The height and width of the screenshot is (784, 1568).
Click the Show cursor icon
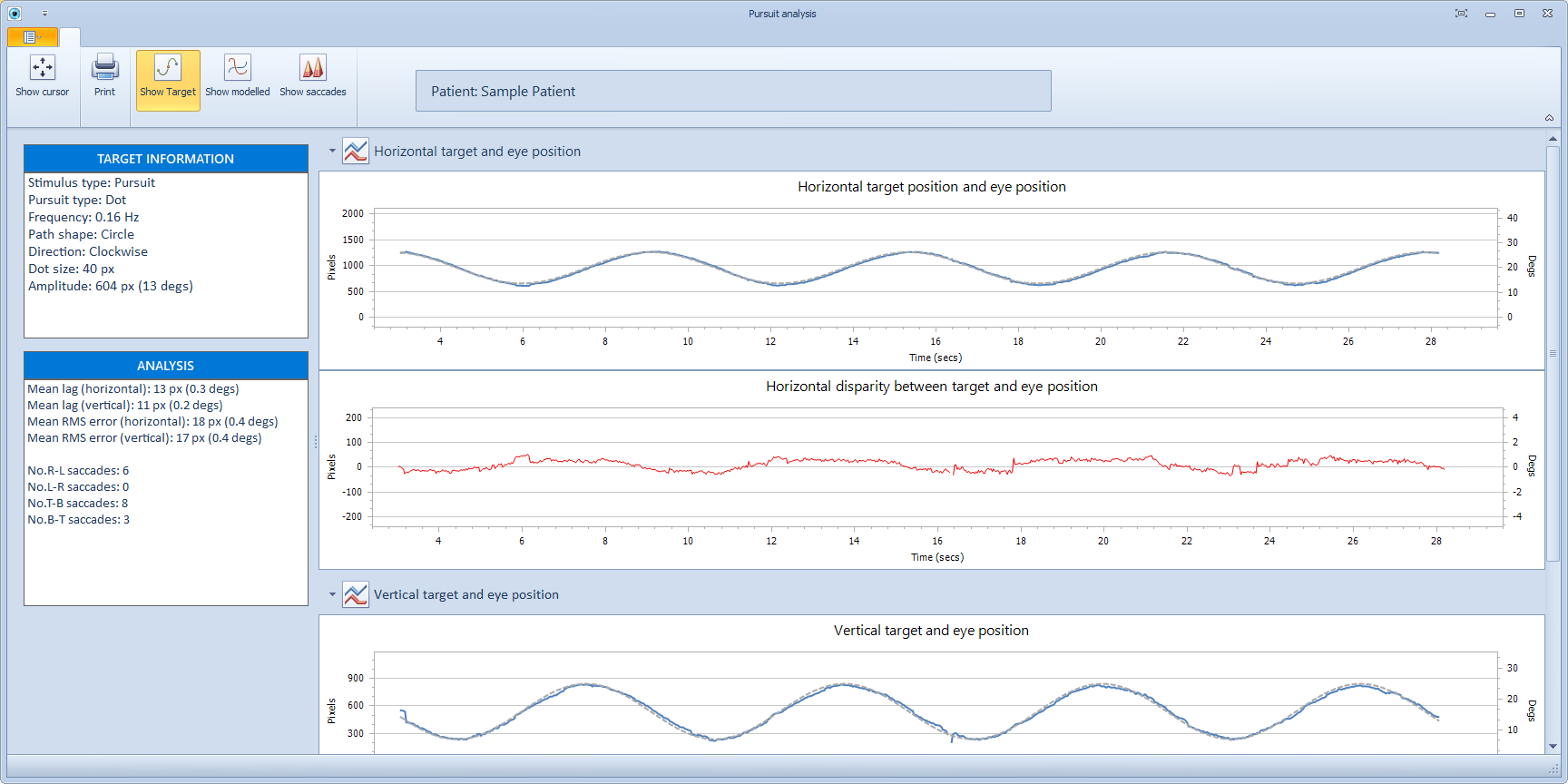(x=42, y=68)
